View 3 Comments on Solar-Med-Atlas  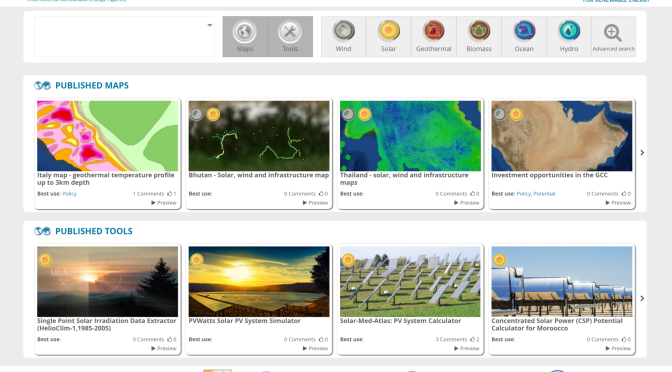[451, 339]
